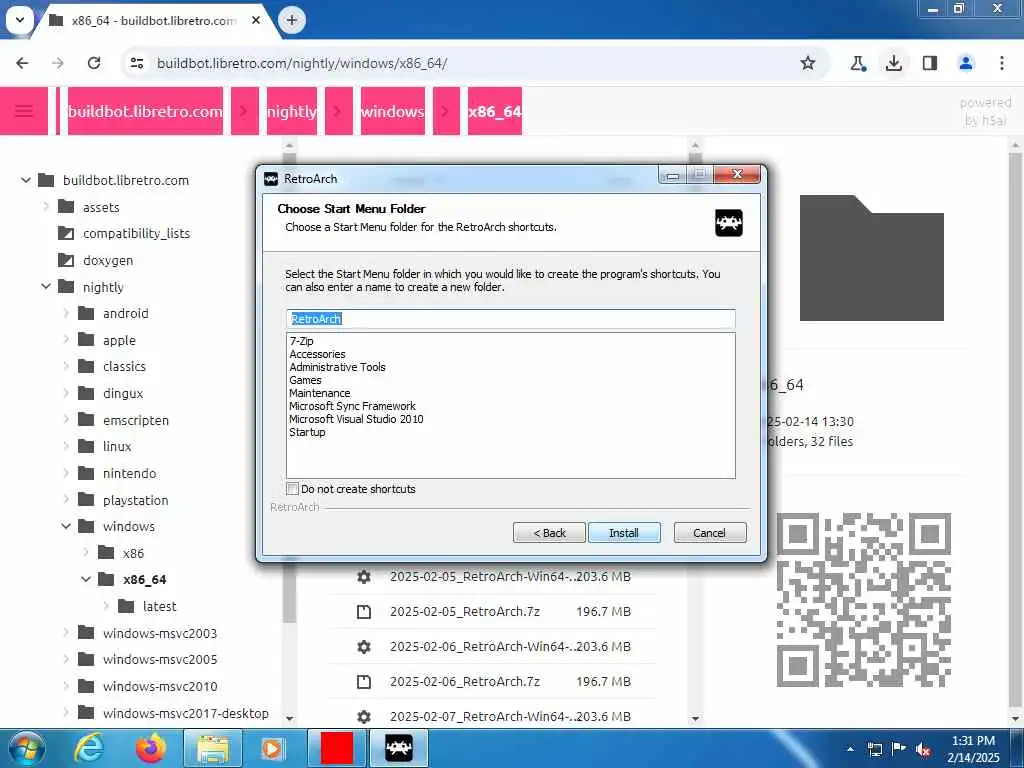
Task: Click the Start Menu folder name field
Action: 511,319
